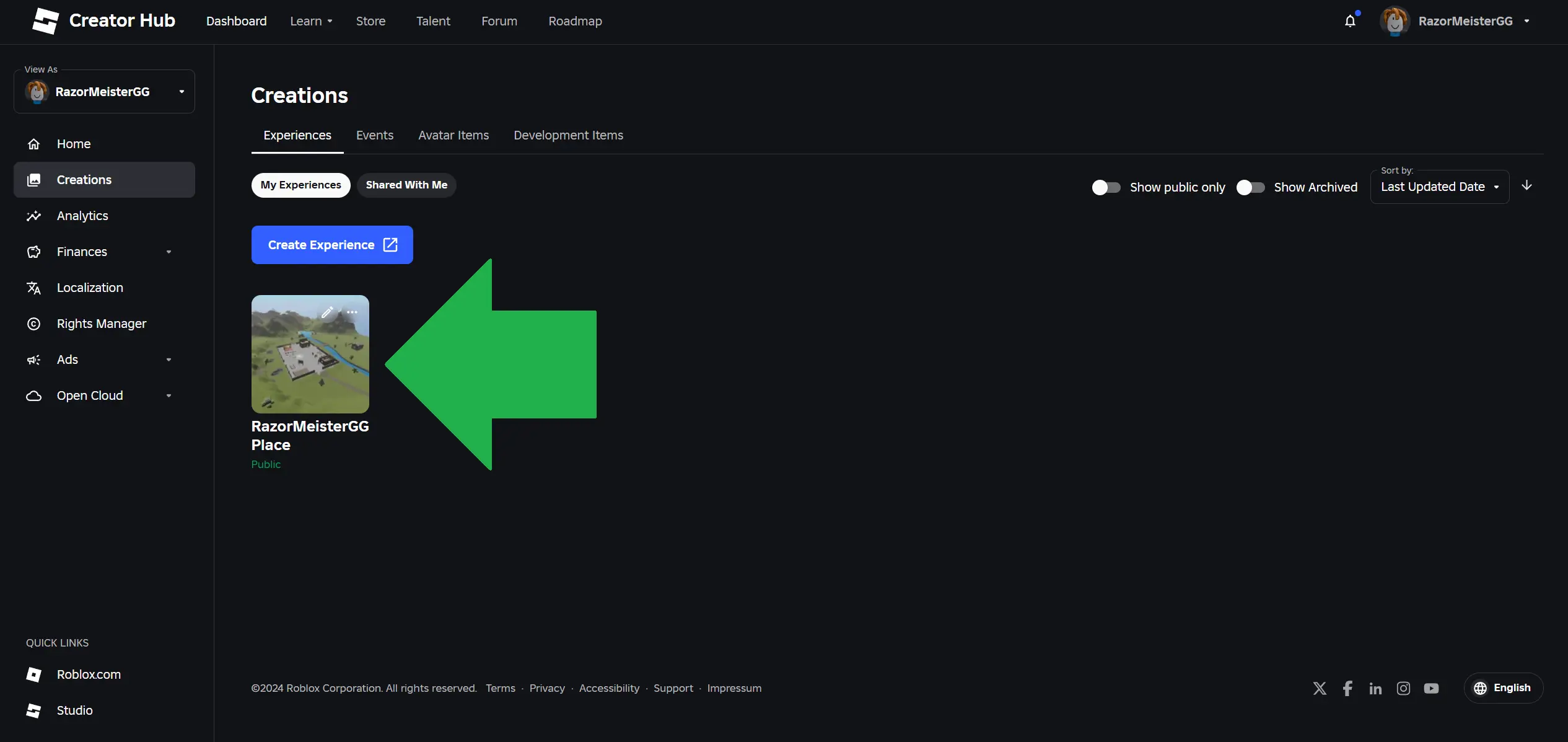1568x742 pixels.
Task: Click the English language label in footer
Action: point(1512,688)
